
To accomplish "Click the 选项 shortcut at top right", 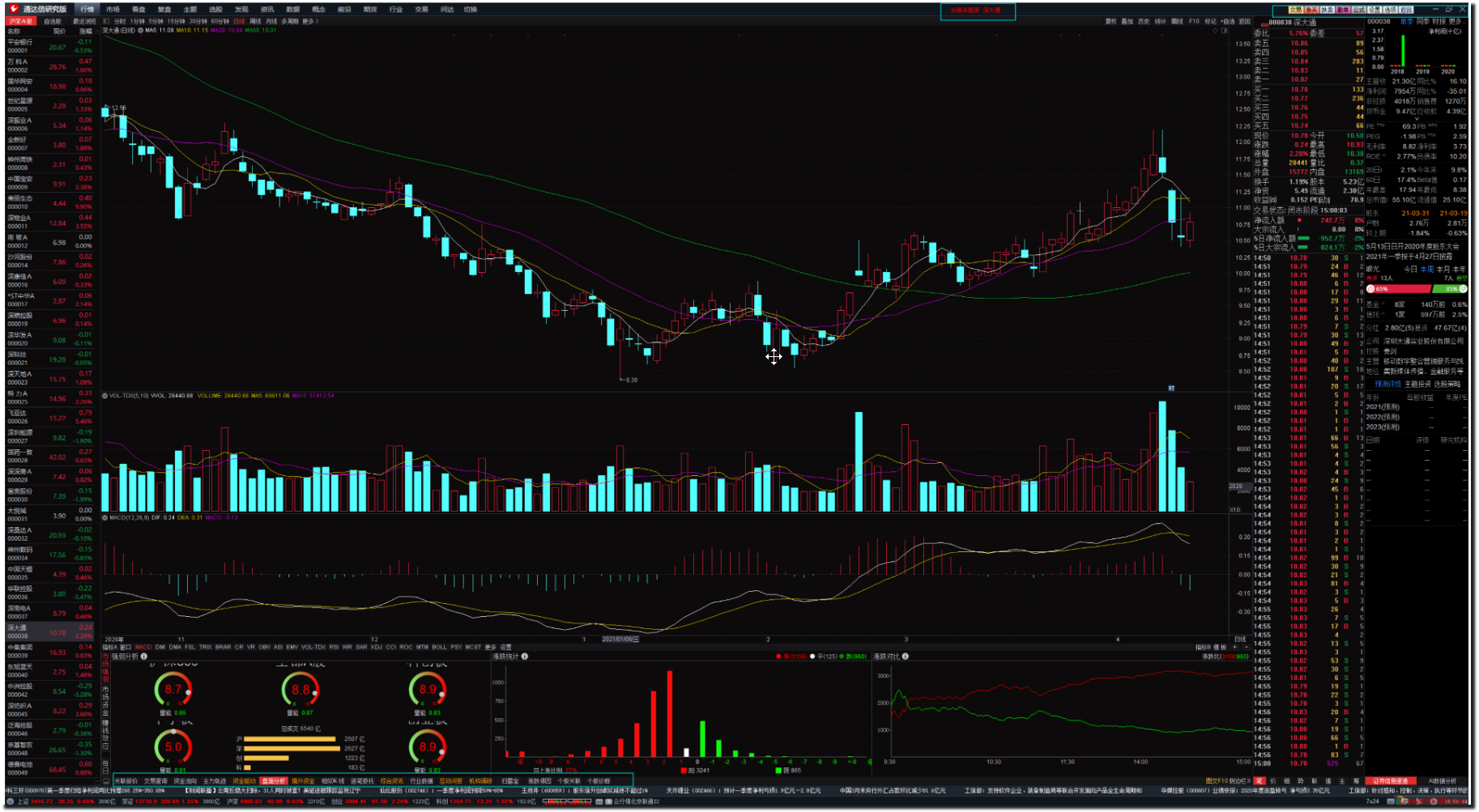I will [x=1390, y=10].
